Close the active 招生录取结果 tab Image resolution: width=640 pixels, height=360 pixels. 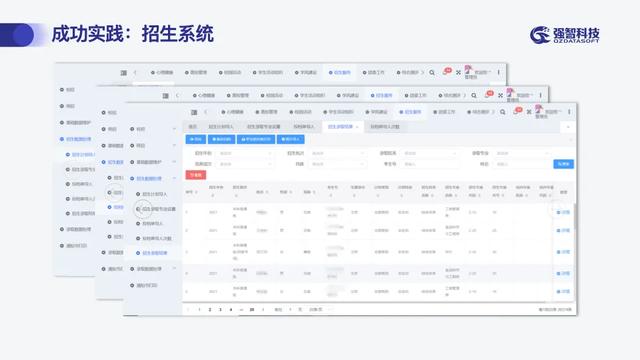point(357,127)
